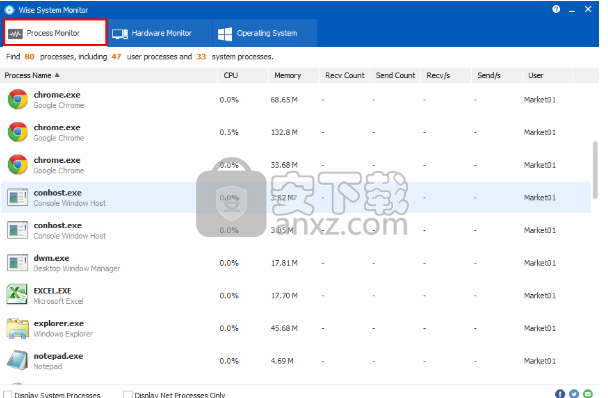The image size is (608, 398).
Task: Sort by the Send/s column header
Action: coord(497,75)
